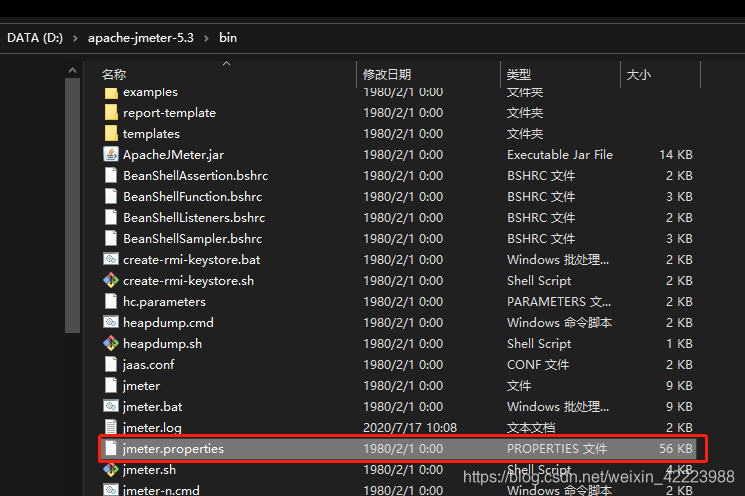Expand the chevron after DATA (D:)
This screenshot has height=496, width=745.
coord(75,38)
